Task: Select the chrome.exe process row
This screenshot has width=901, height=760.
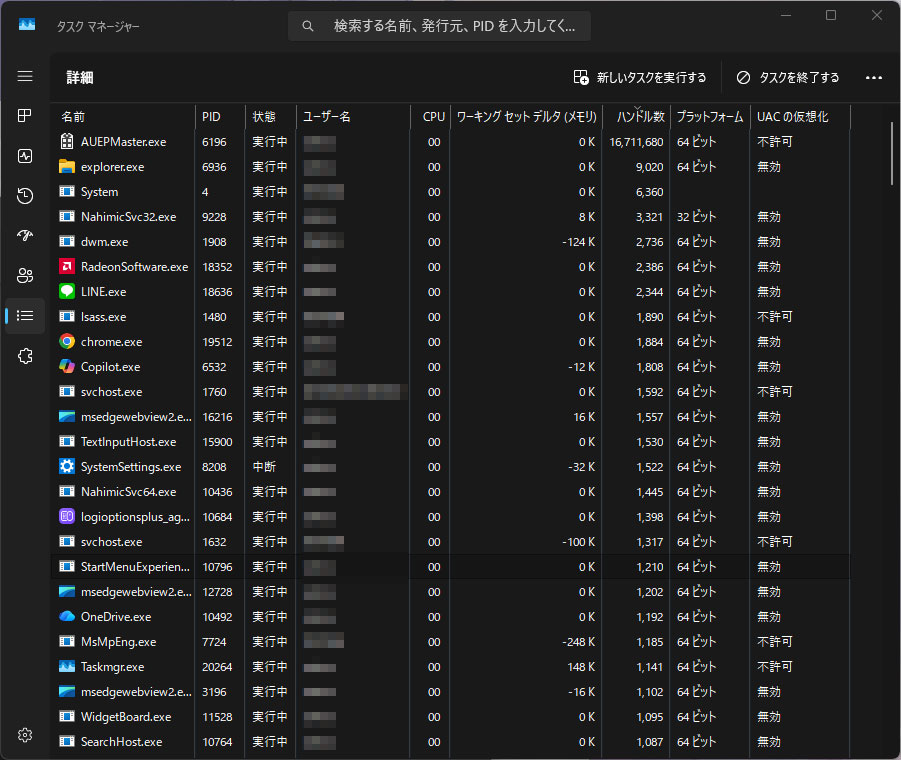Action: (112, 342)
